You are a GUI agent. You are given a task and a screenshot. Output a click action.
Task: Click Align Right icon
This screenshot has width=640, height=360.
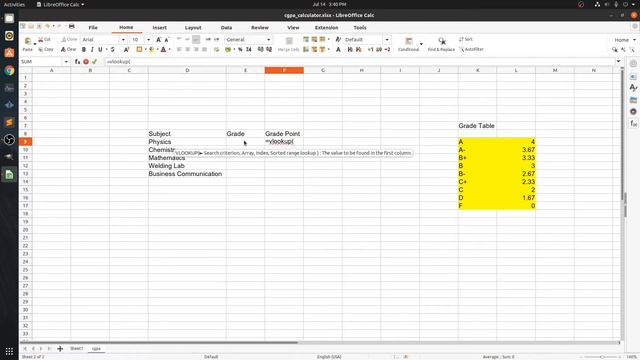(x=196, y=49)
